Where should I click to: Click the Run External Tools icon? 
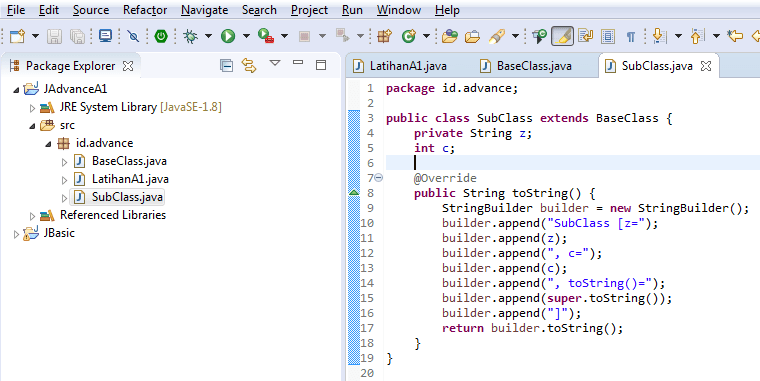(266, 36)
